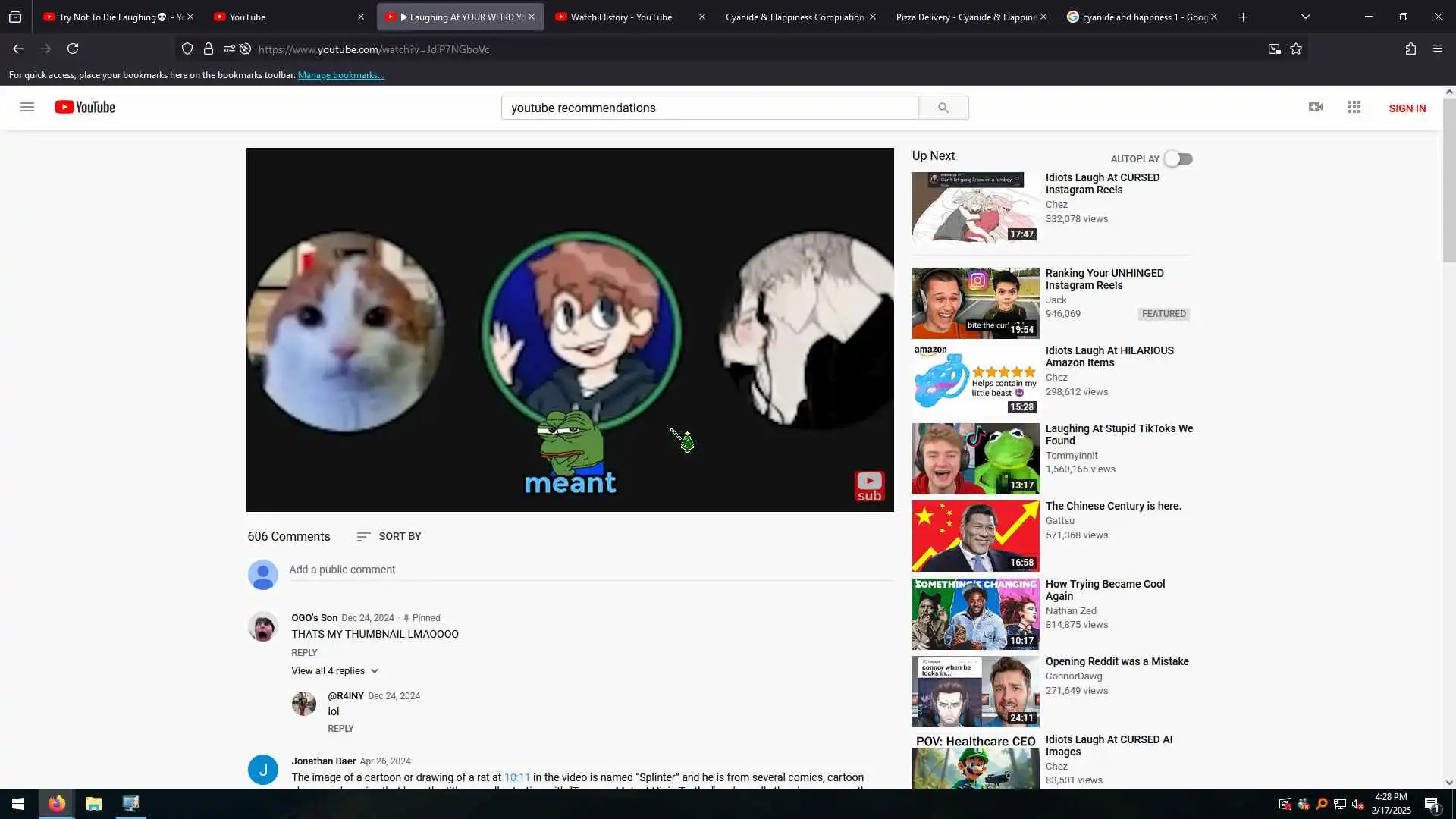Open The Chinese Century is here thumbnail

[x=975, y=536]
